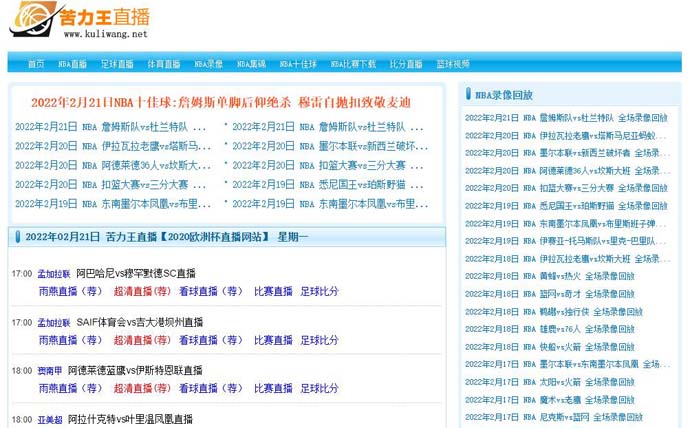Open left column 2月21日 詹姆斯队vs杜兰特队 link
The height and width of the screenshot is (428, 690).
110,127
